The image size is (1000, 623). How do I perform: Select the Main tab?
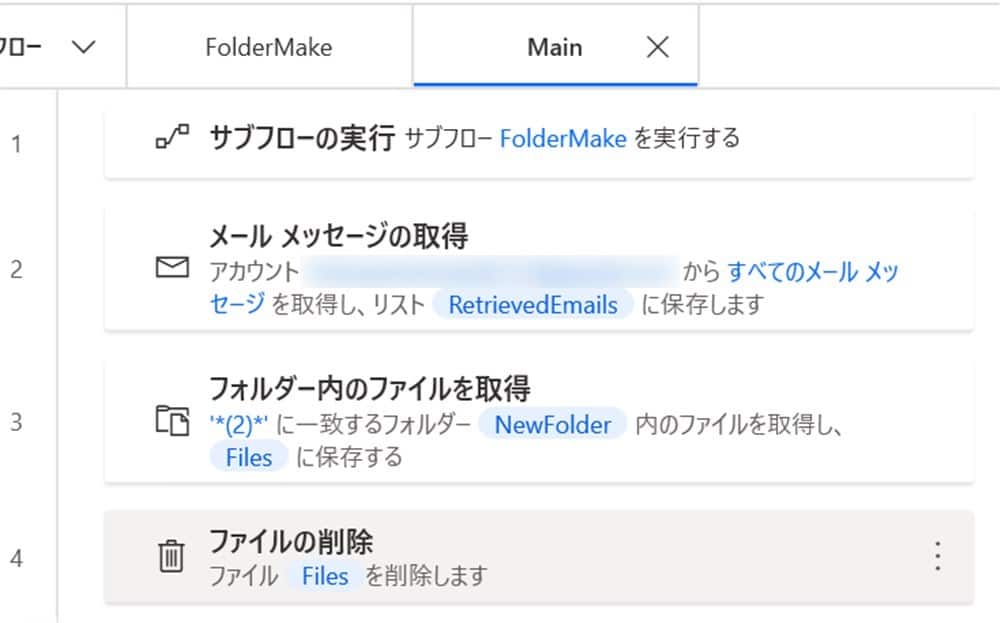click(x=554, y=46)
